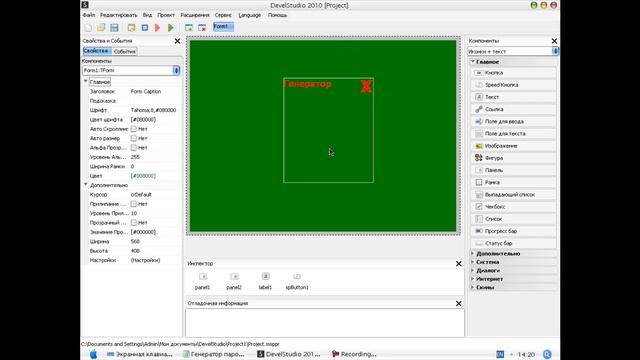Select the Список component
Screen dimensions: 640x360
point(513,219)
